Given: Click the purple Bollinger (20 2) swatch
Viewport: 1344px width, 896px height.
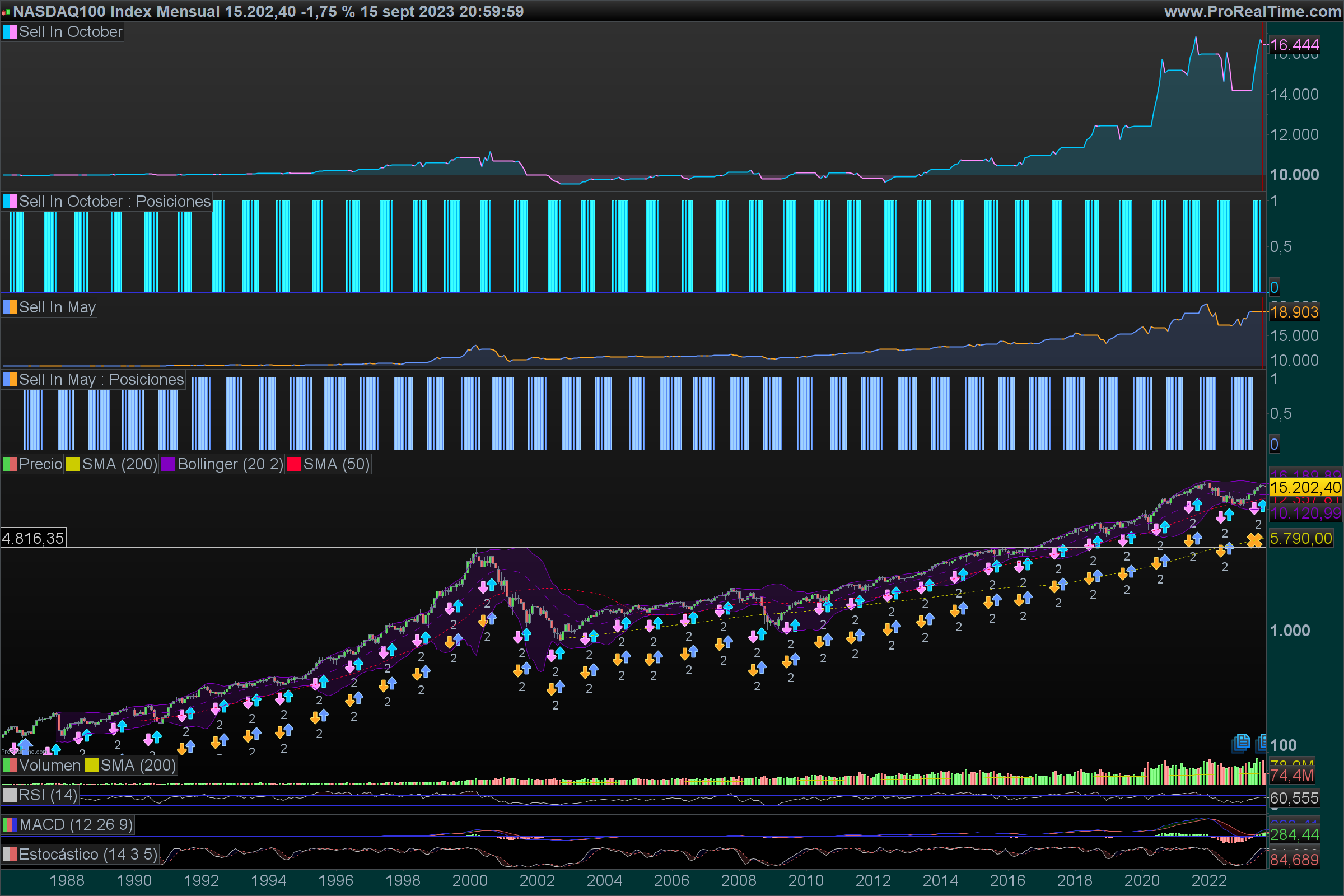Looking at the screenshot, I should click(x=168, y=464).
